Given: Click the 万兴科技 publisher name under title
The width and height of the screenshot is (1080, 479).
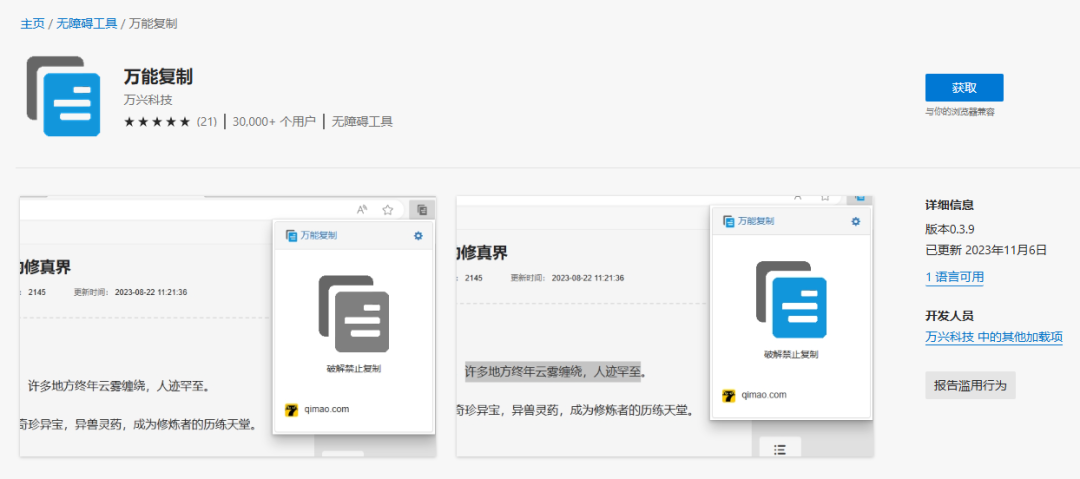Looking at the screenshot, I should tap(148, 100).
